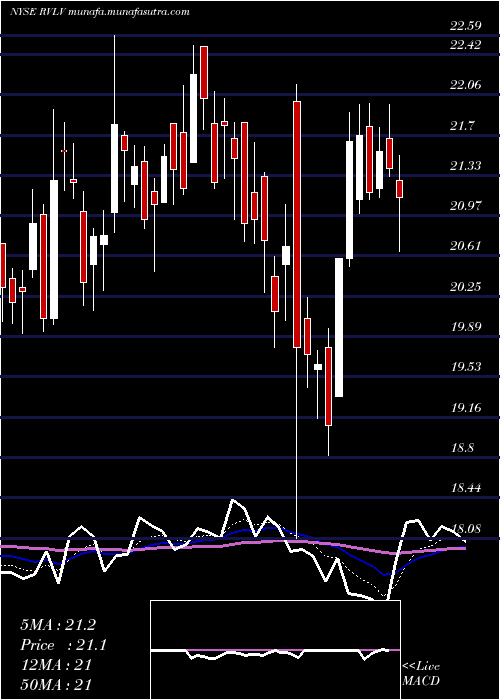Image resolution: width=500 pixels, height=700 pixels.
Task: Open the Live MACD inset chart
Action: point(275,650)
